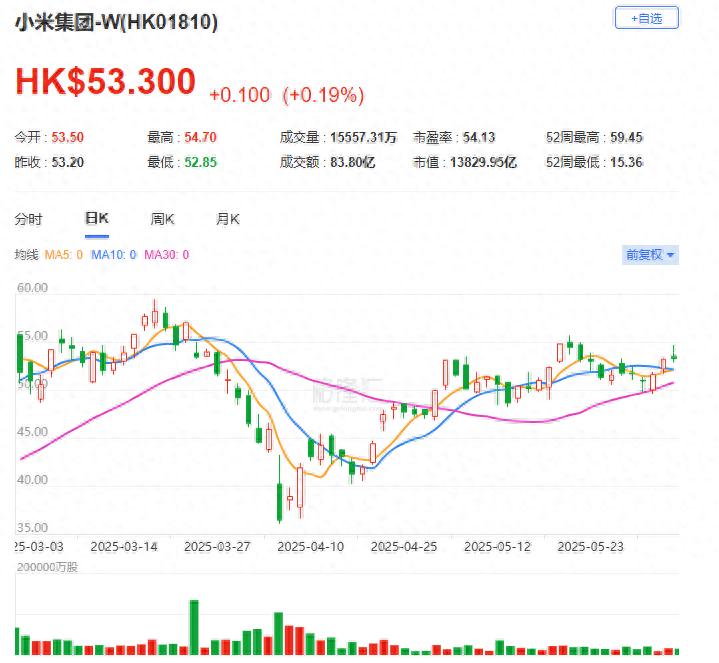Click the 200000万股 volume axis label

point(47,567)
